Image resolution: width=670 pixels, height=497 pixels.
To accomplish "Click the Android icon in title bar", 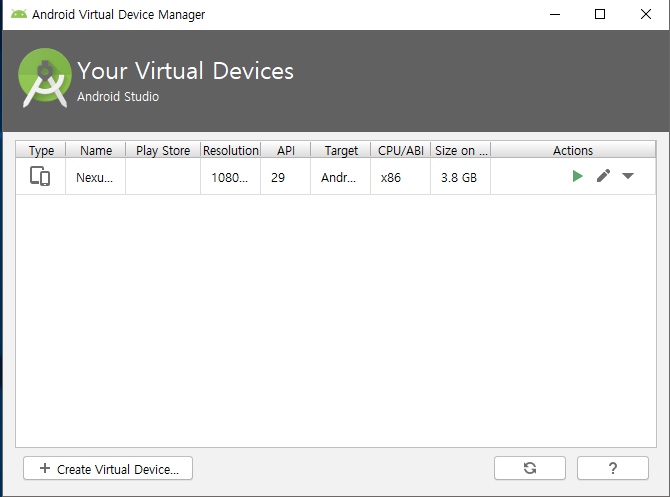I will point(19,14).
